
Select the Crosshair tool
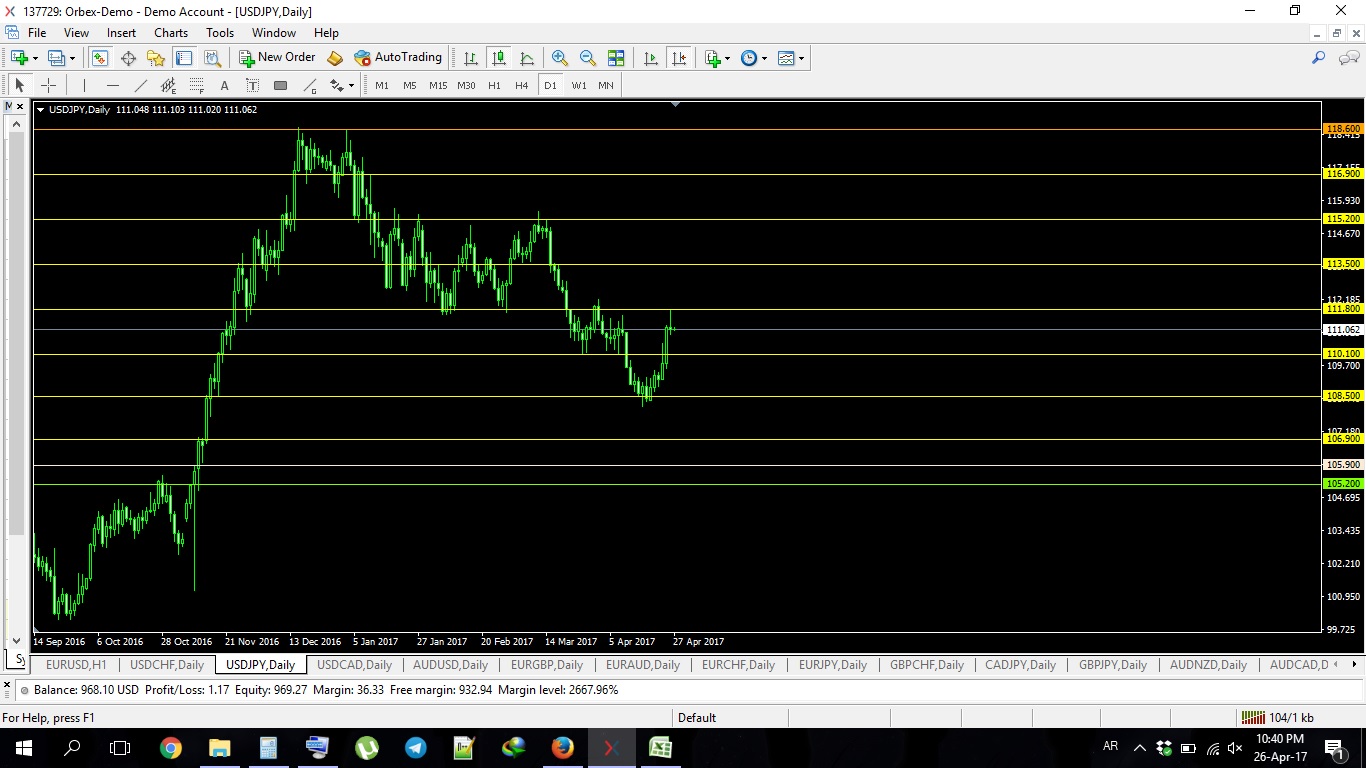click(x=48, y=86)
